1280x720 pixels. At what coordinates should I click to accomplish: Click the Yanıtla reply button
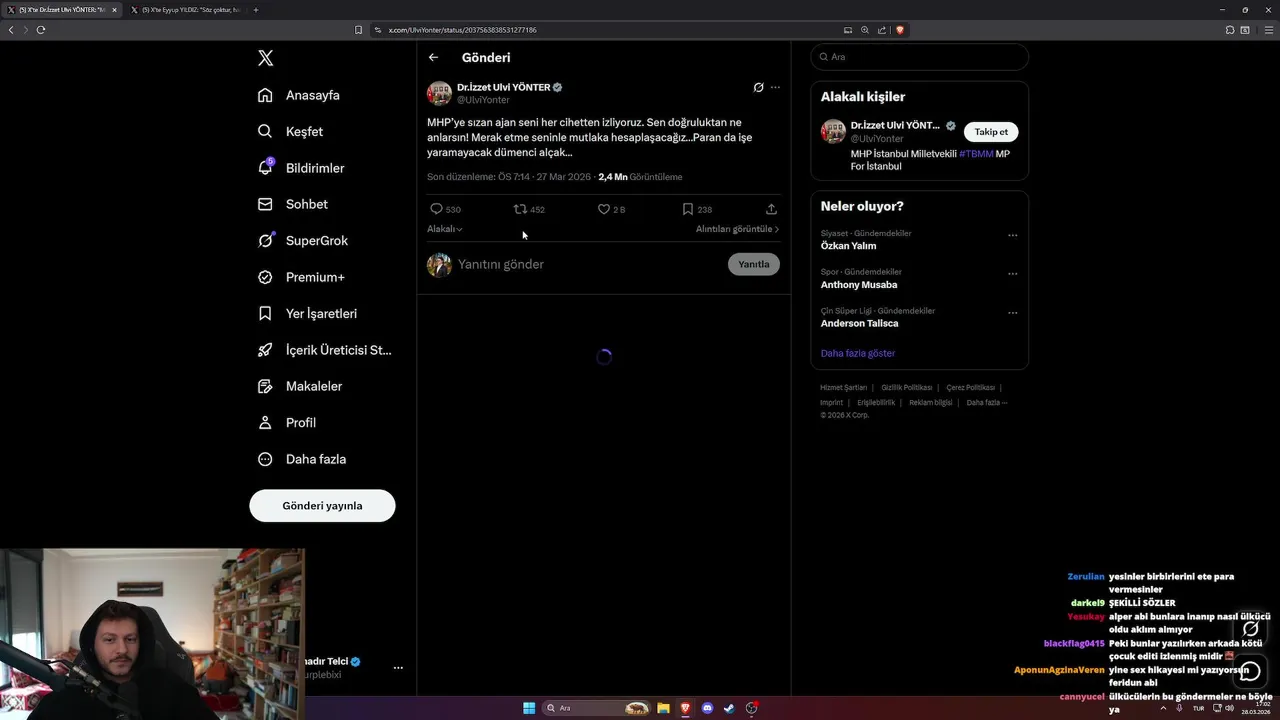[753, 264]
